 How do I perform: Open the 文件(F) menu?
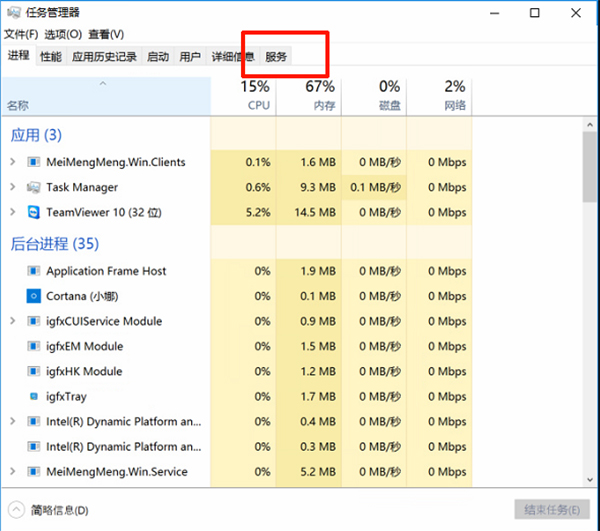click(x=21, y=34)
